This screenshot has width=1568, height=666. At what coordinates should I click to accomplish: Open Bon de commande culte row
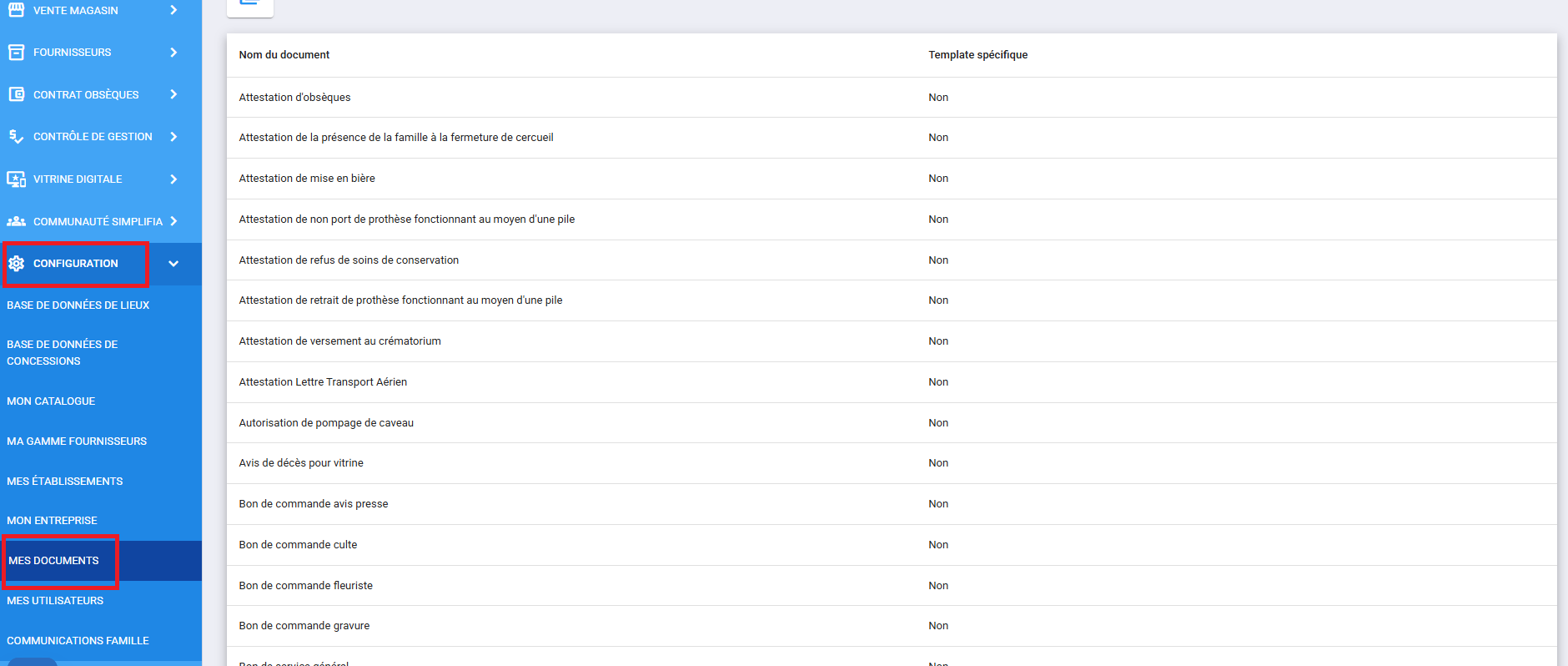[x=892, y=545]
